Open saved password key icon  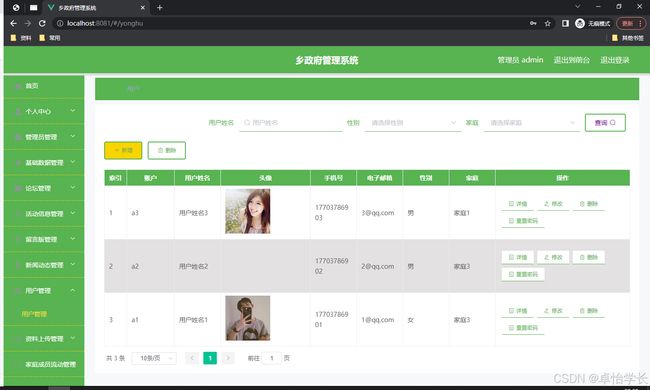point(533,24)
